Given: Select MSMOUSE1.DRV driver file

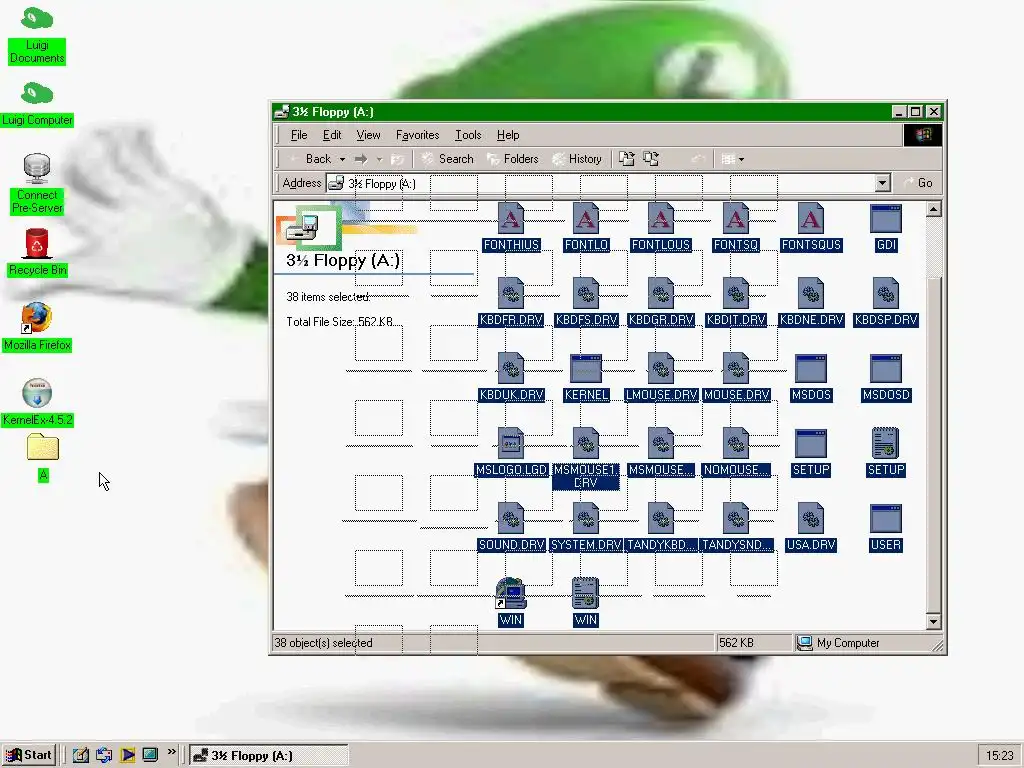Looking at the screenshot, I should (x=586, y=457).
